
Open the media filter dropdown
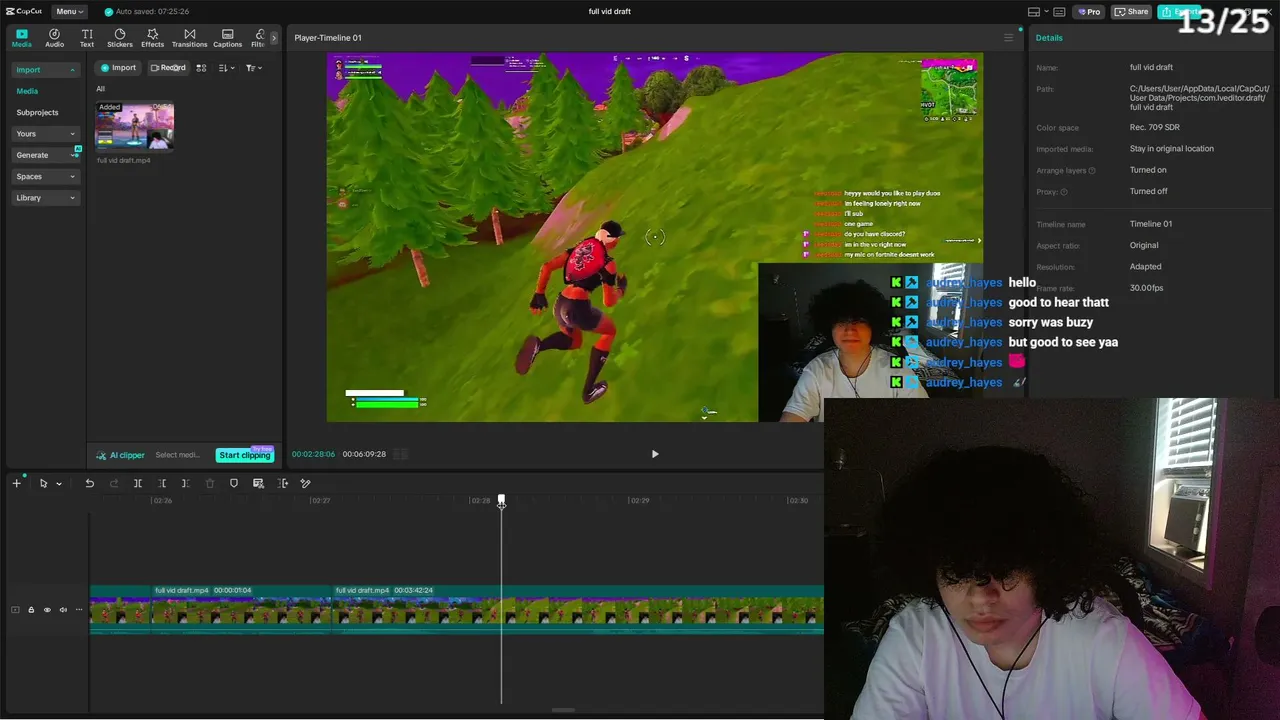click(253, 68)
